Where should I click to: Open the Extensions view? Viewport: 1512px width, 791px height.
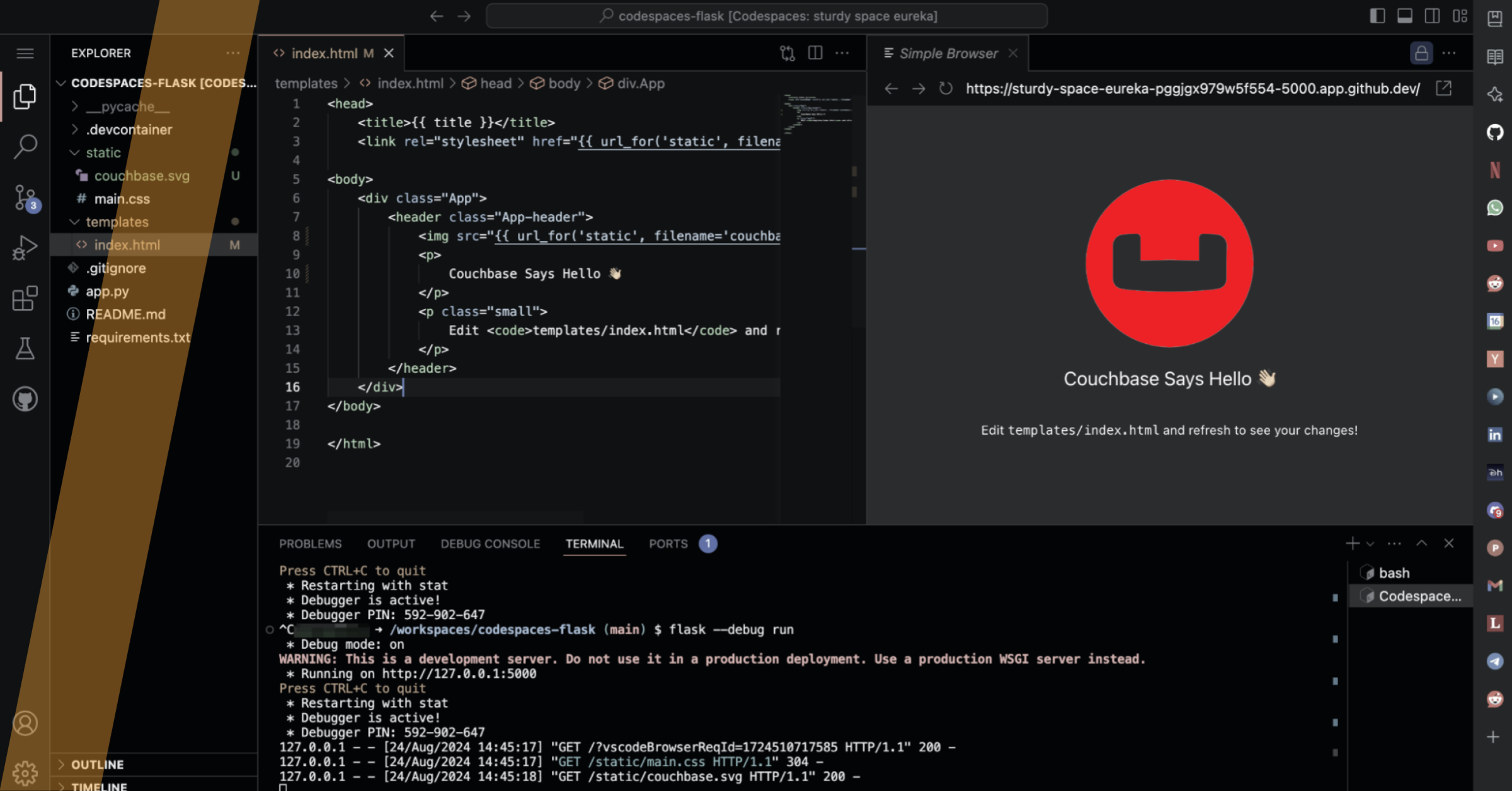click(x=25, y=299)
